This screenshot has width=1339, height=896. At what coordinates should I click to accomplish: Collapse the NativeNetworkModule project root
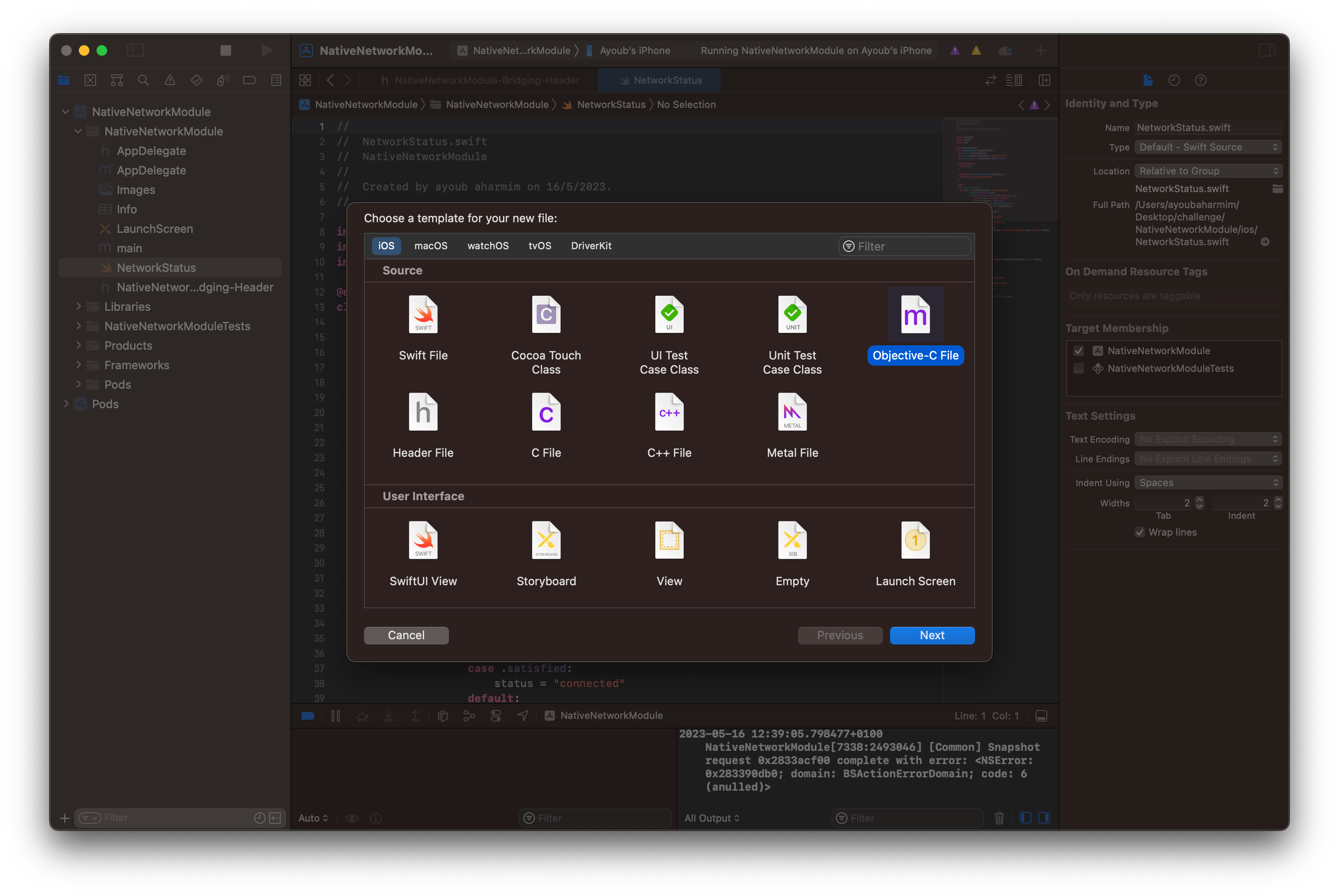(66, 112)
